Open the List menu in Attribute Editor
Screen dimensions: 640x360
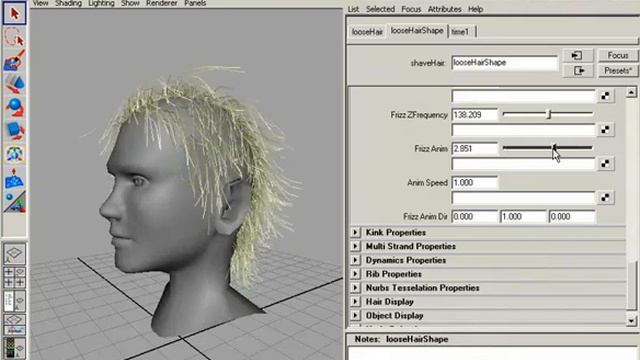(353, 9)
